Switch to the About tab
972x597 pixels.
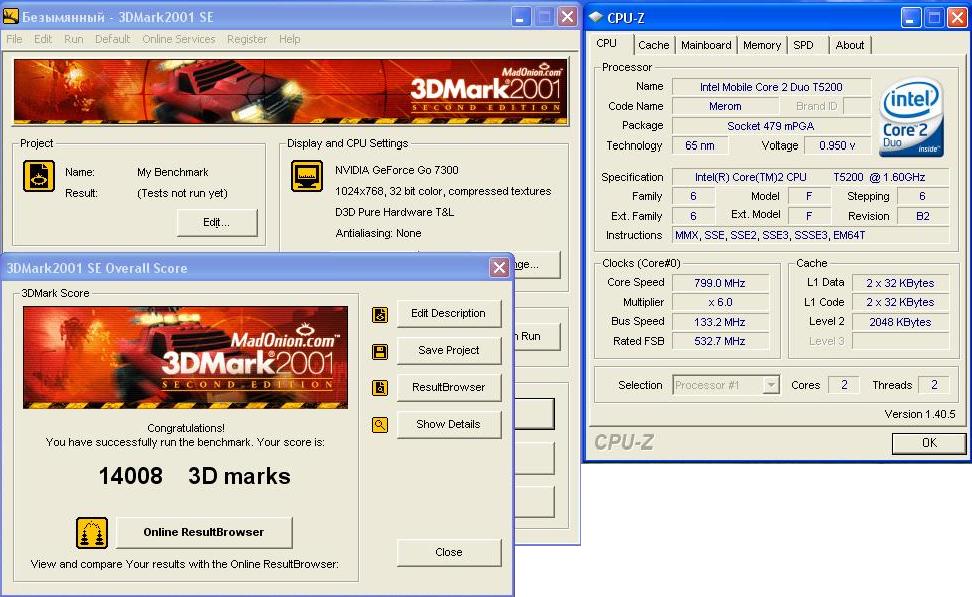[x=849, y=45]
